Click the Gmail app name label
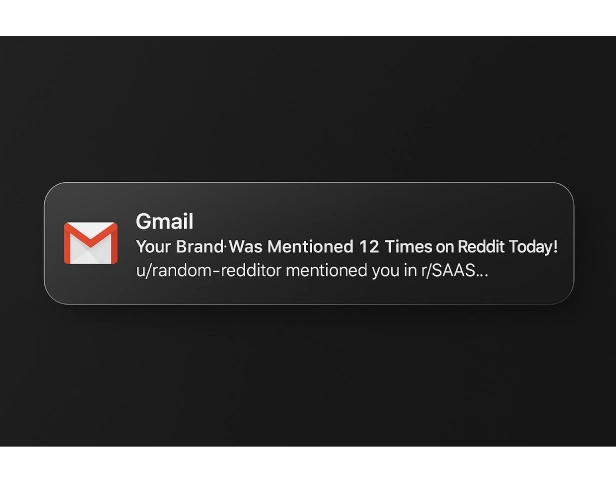This screenshot has width=616, height=483. click(164, 222)
